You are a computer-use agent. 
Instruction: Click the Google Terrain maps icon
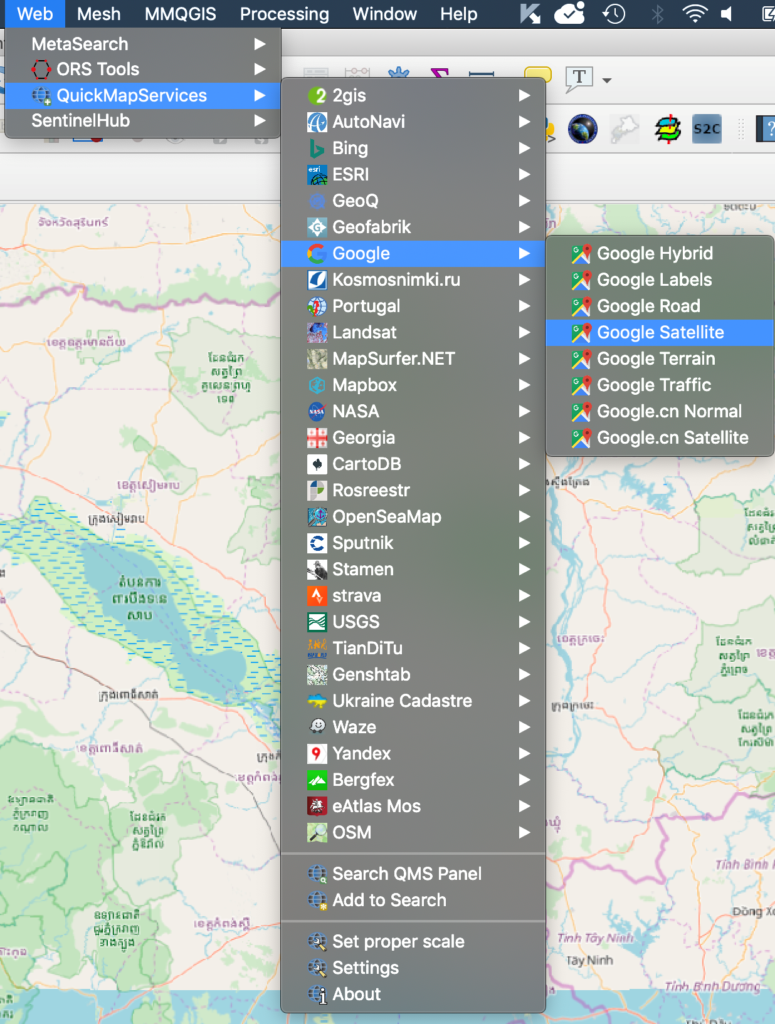coord(581,359)
